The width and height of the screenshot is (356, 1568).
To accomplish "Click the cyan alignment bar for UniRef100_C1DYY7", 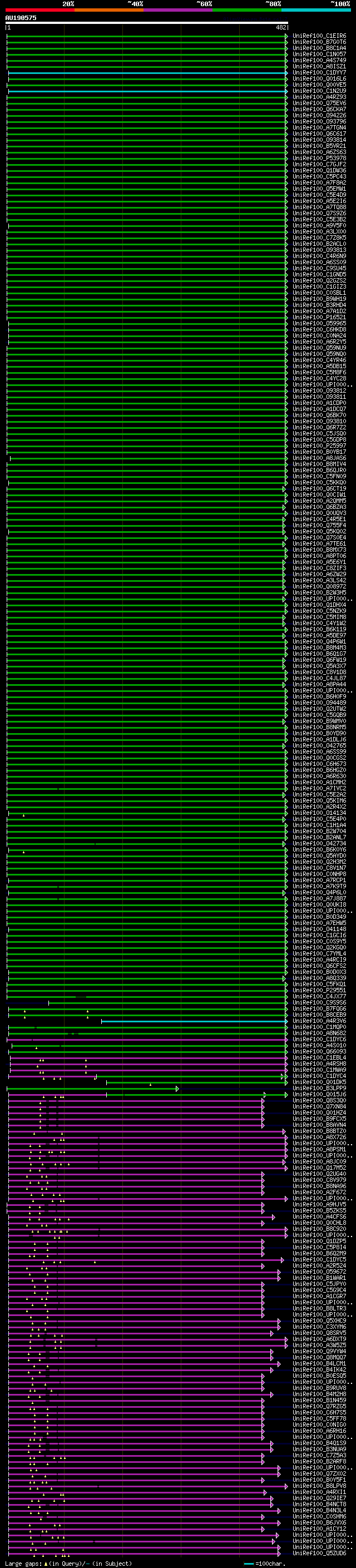I will tap(148, 73).
